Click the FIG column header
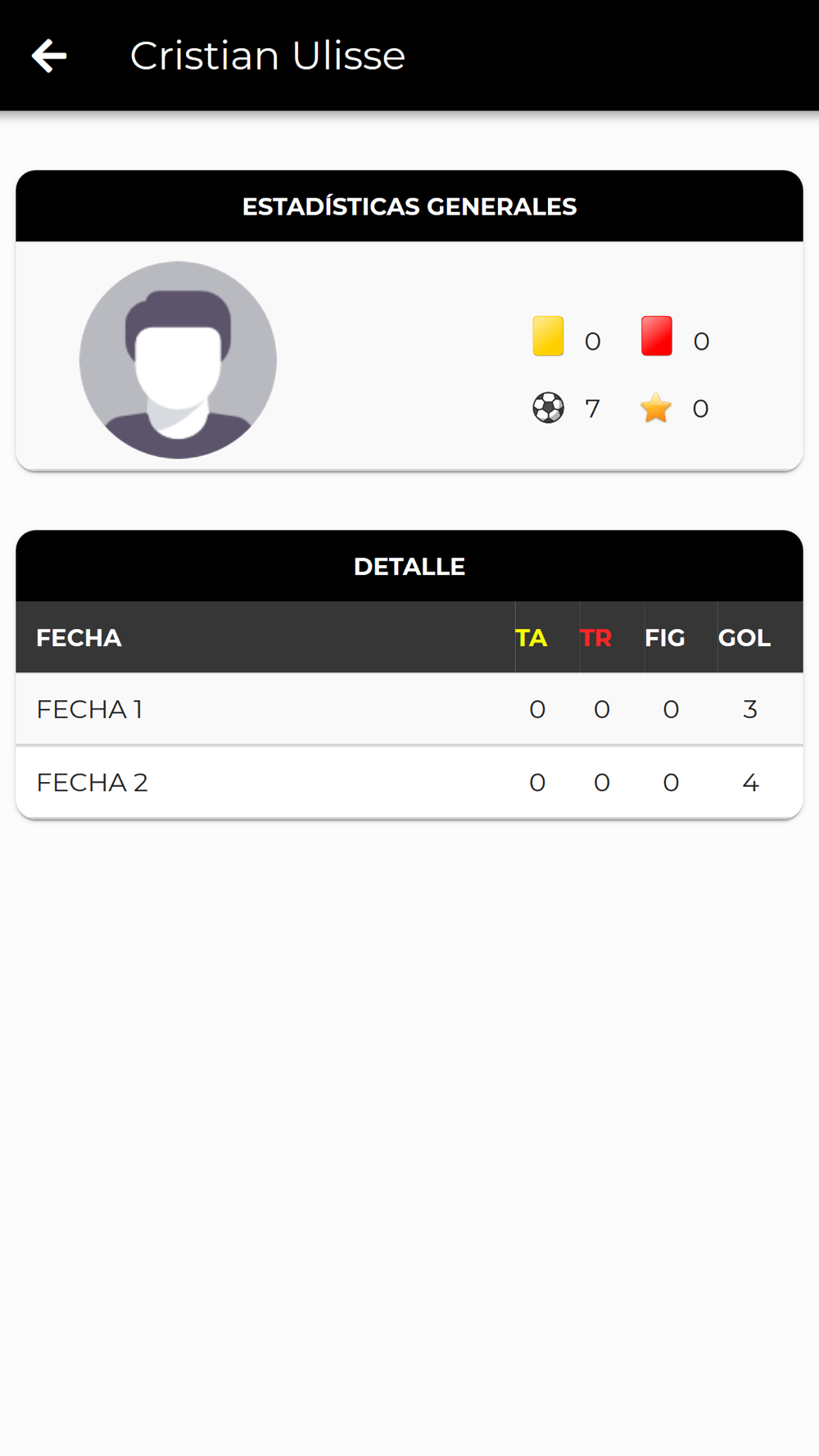This screenshot has width=819, height=1456. 664,638
